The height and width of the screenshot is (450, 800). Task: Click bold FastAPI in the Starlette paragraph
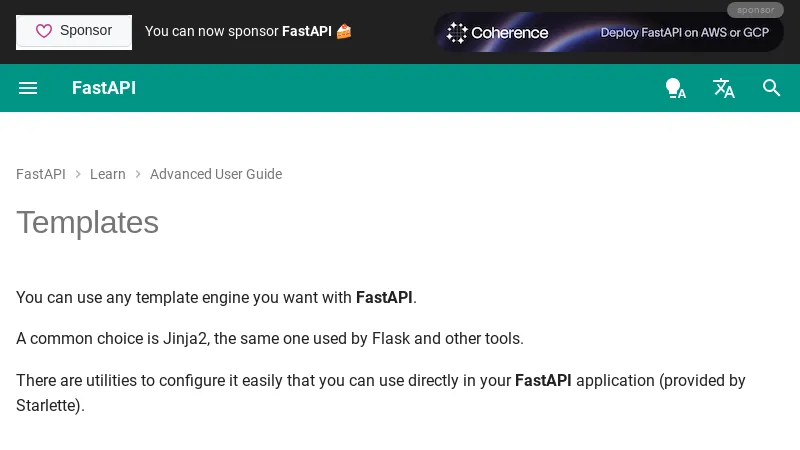543,380
